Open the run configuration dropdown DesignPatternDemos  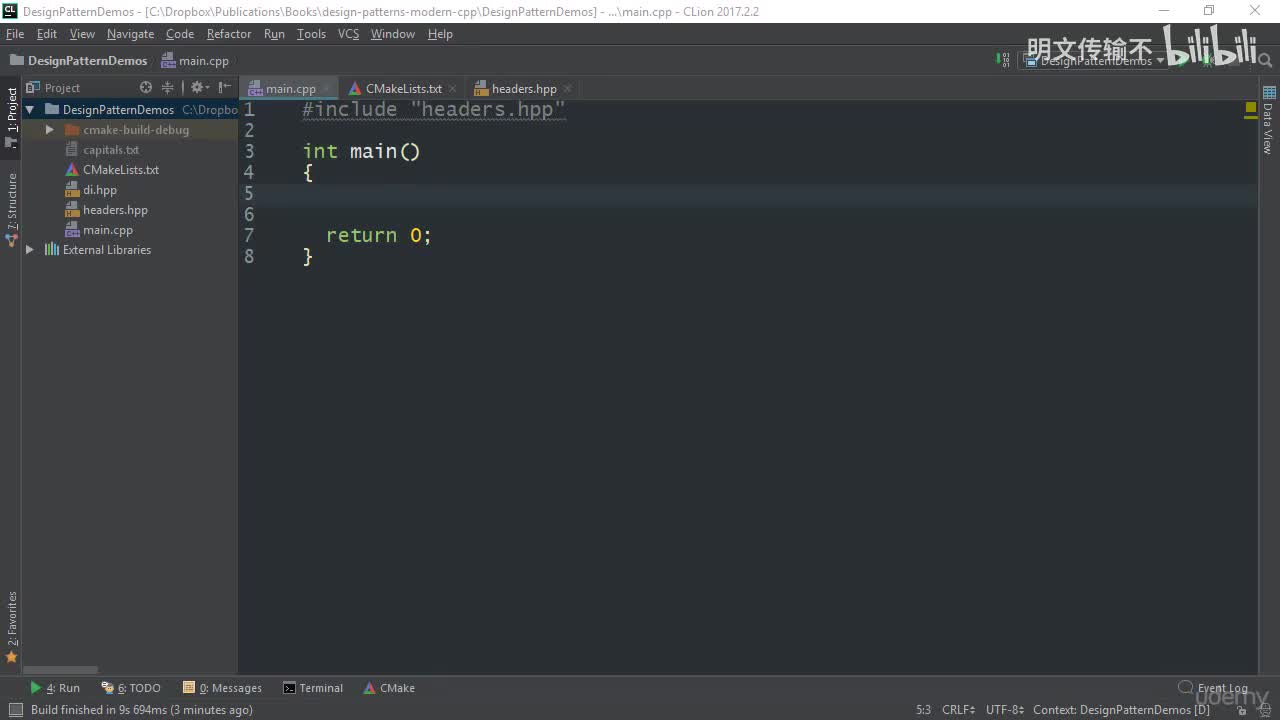1094,60
